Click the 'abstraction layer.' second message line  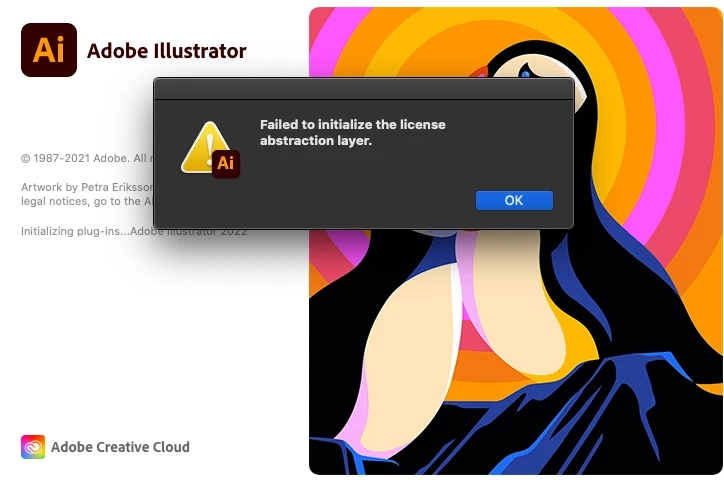316,140
